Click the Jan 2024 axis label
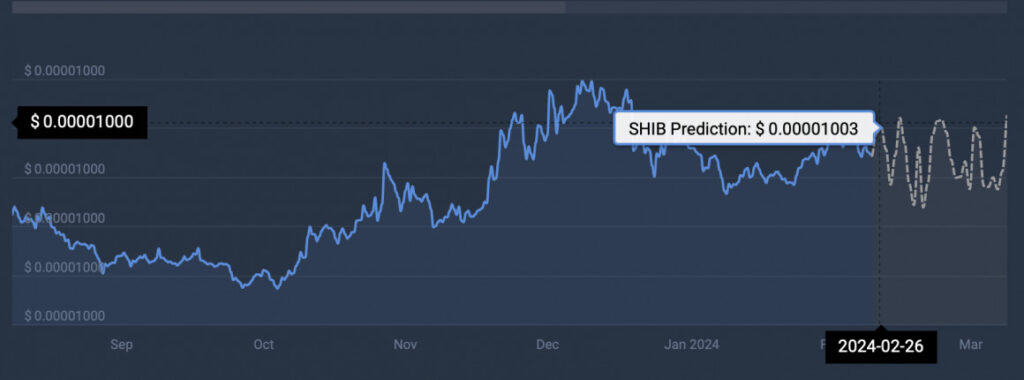 (692, 344)
